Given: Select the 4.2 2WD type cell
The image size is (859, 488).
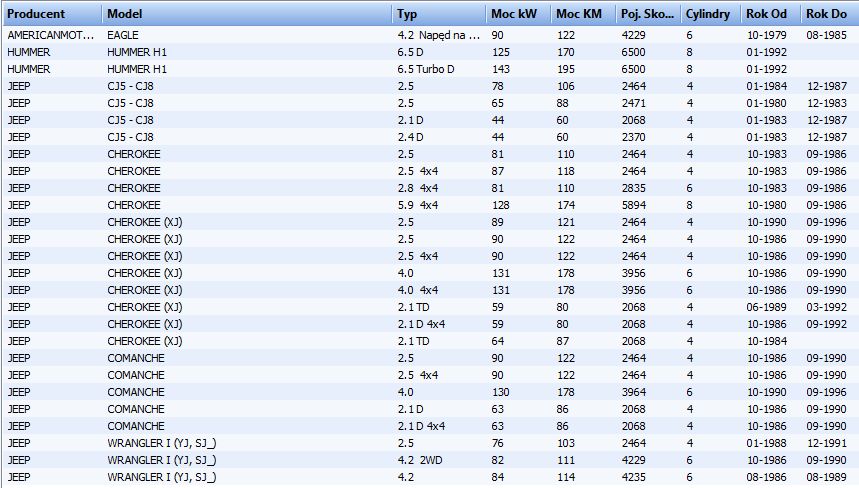Looking at the screenshot, I should [420, 460].
